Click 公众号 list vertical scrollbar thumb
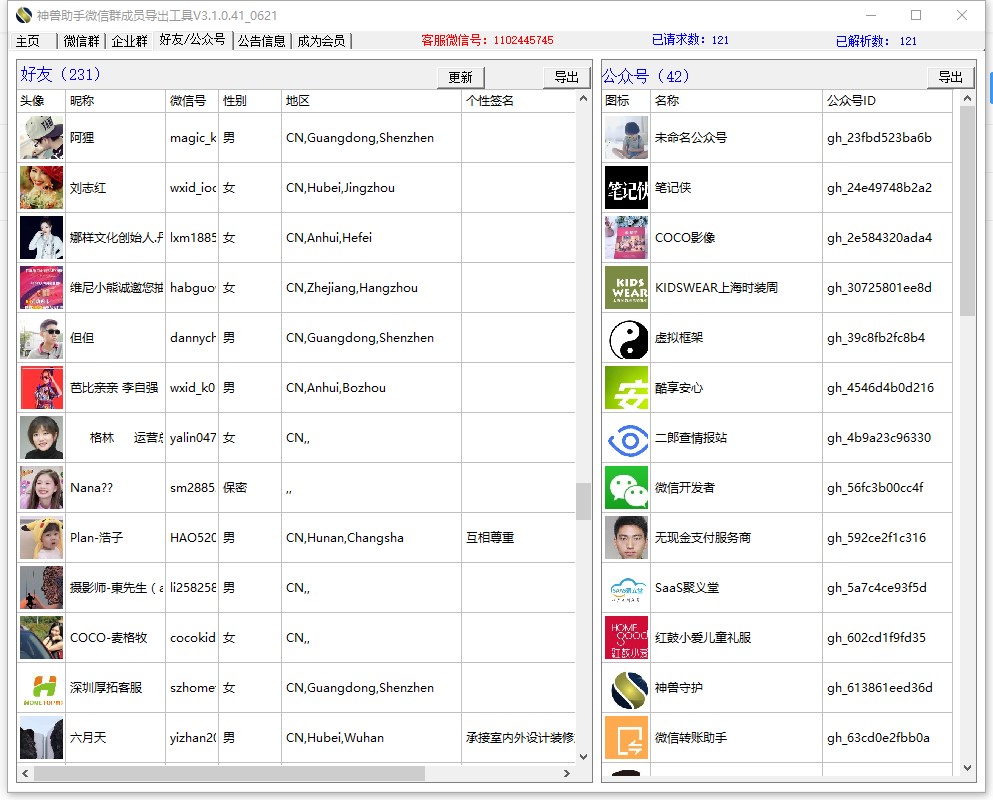This screenshot has width=993, height=800. (x=967, y=211)
